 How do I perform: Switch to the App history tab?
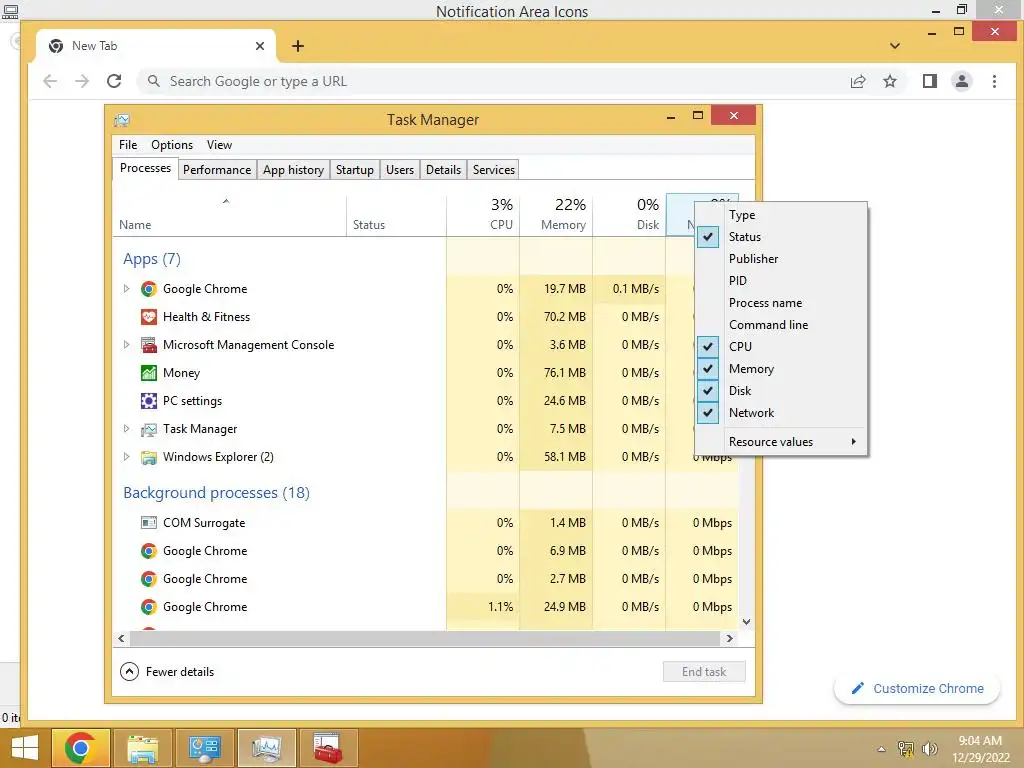click(x=293, y=170)
